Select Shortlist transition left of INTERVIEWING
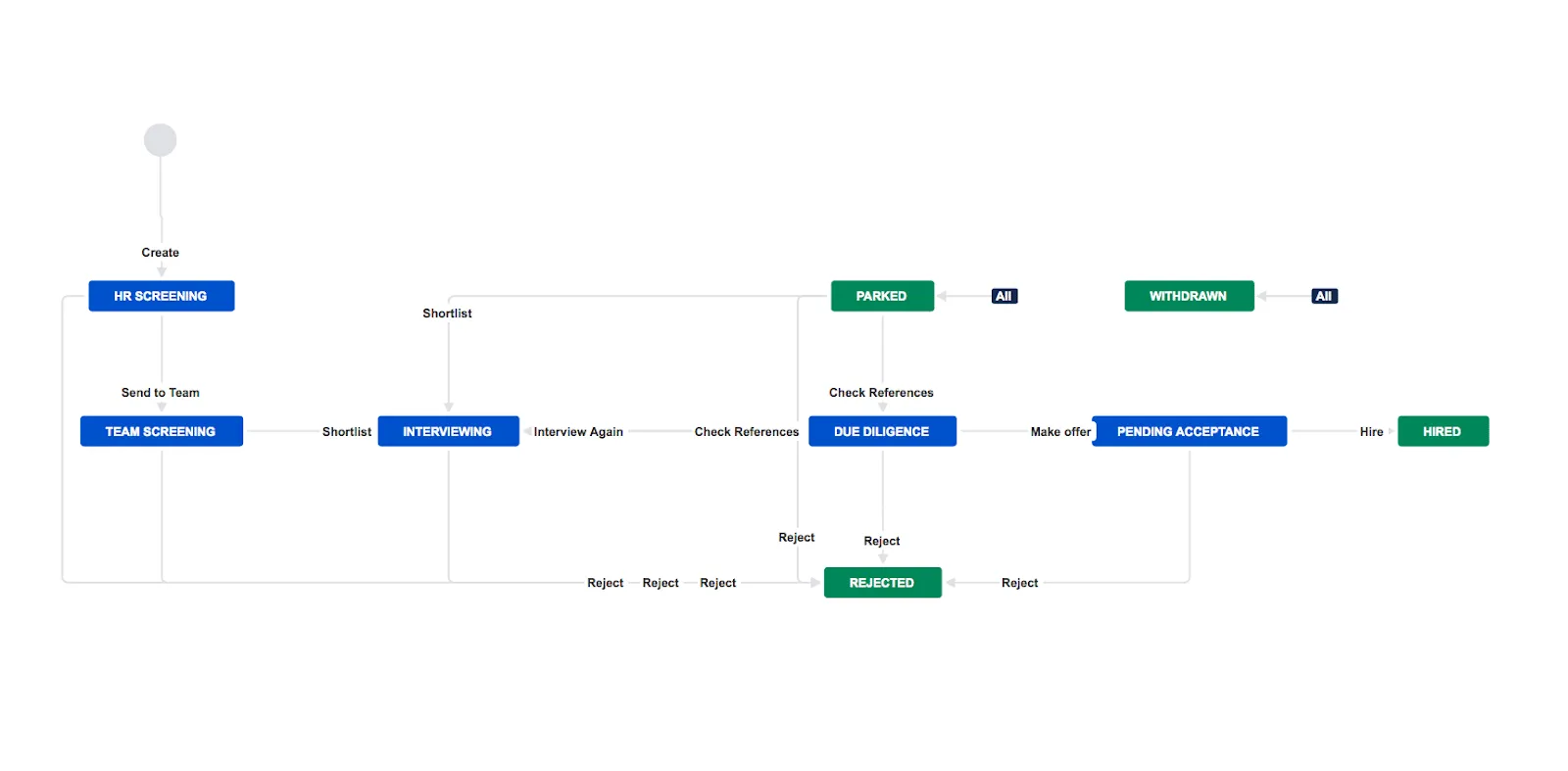Image resolution: width=1568 pixels, height=771 pixels. [x=346, y=432]
